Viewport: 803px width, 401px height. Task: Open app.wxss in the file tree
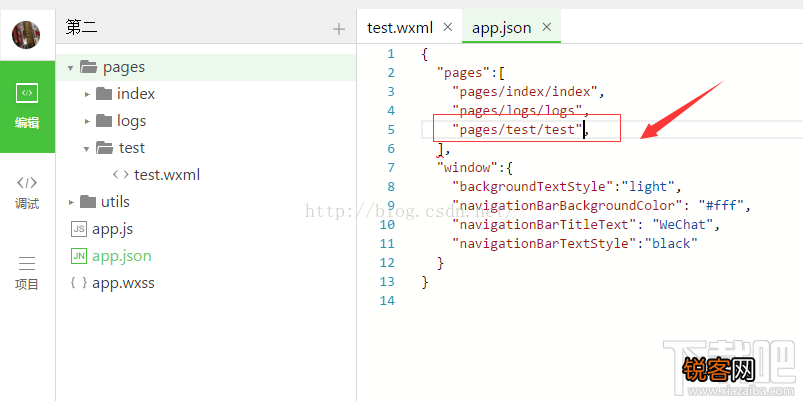coord(123,283)
